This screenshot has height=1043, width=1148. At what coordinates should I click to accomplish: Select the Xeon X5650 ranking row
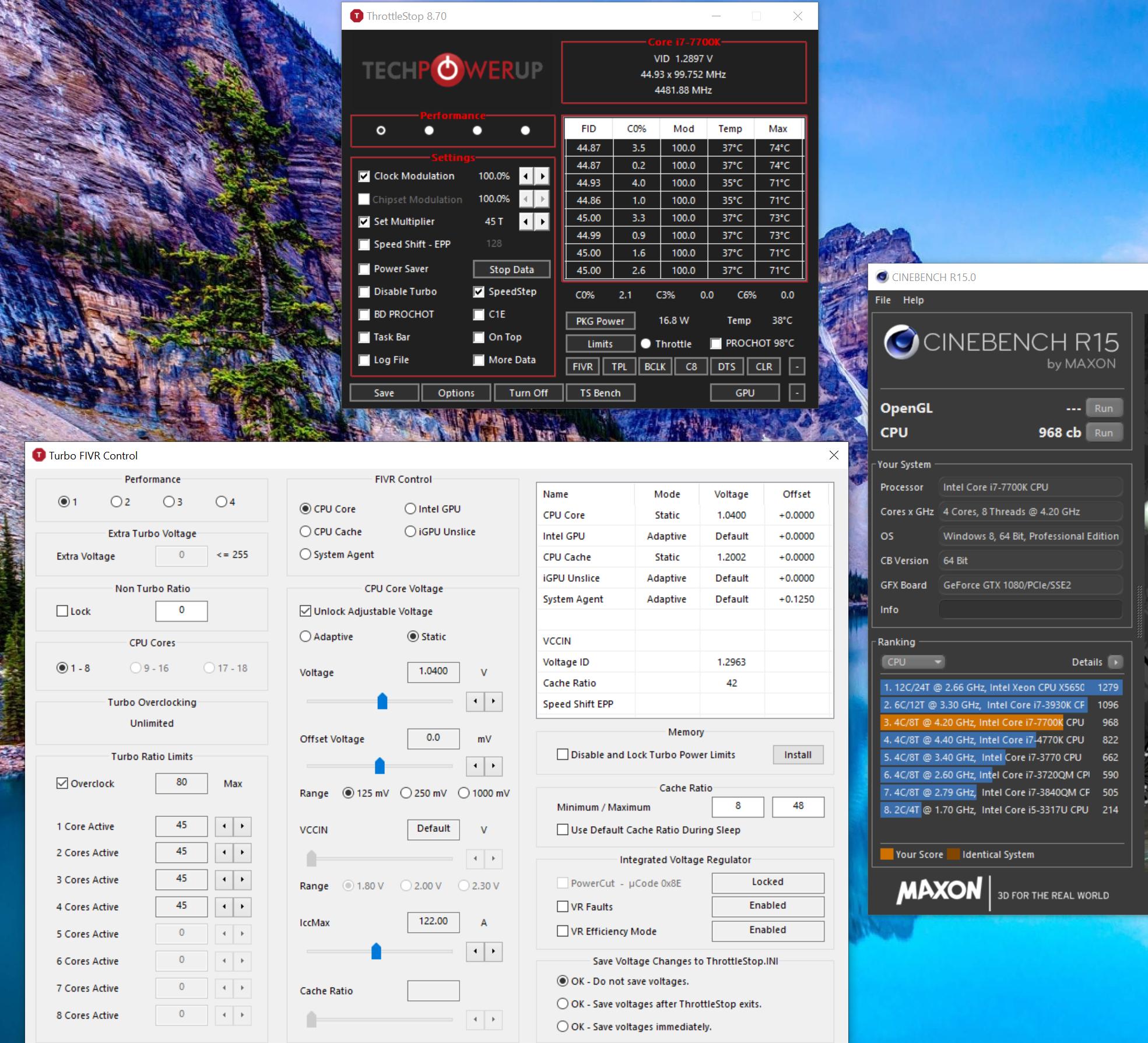[1001, 687]
